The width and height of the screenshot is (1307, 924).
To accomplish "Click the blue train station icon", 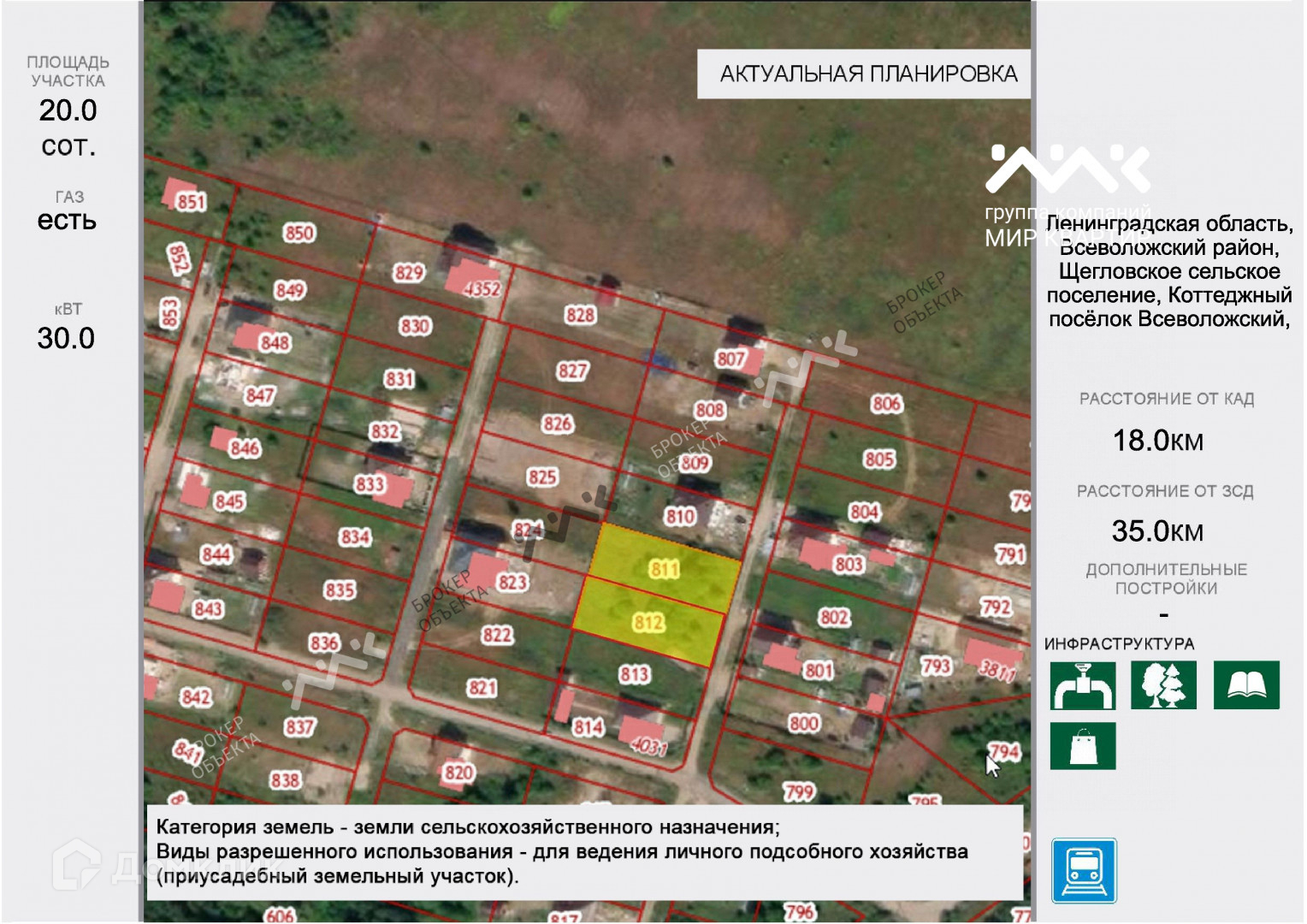I will (x=1084, y=871).
